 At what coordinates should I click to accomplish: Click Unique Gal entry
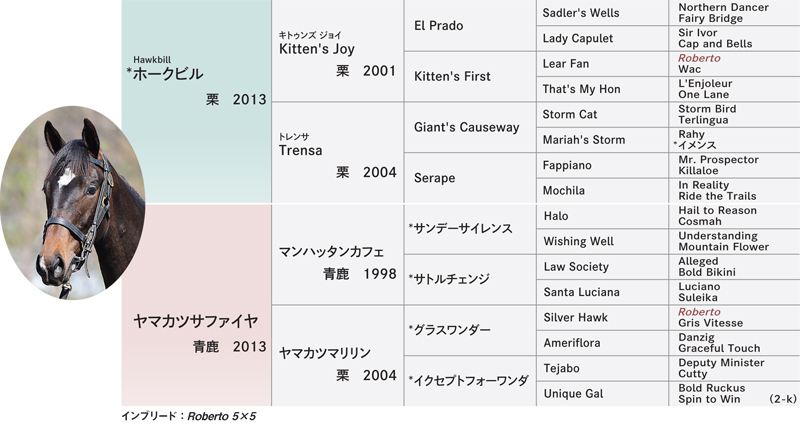573,394
